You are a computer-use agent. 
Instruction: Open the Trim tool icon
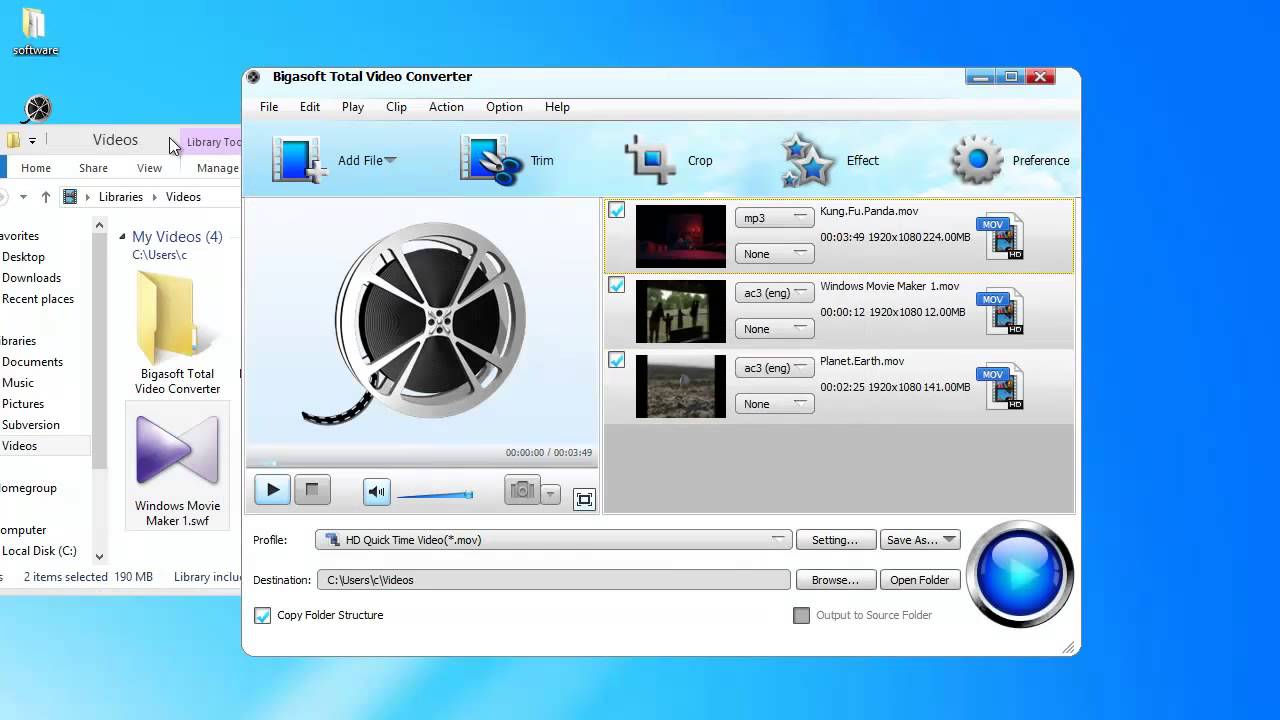coord(490,160)
